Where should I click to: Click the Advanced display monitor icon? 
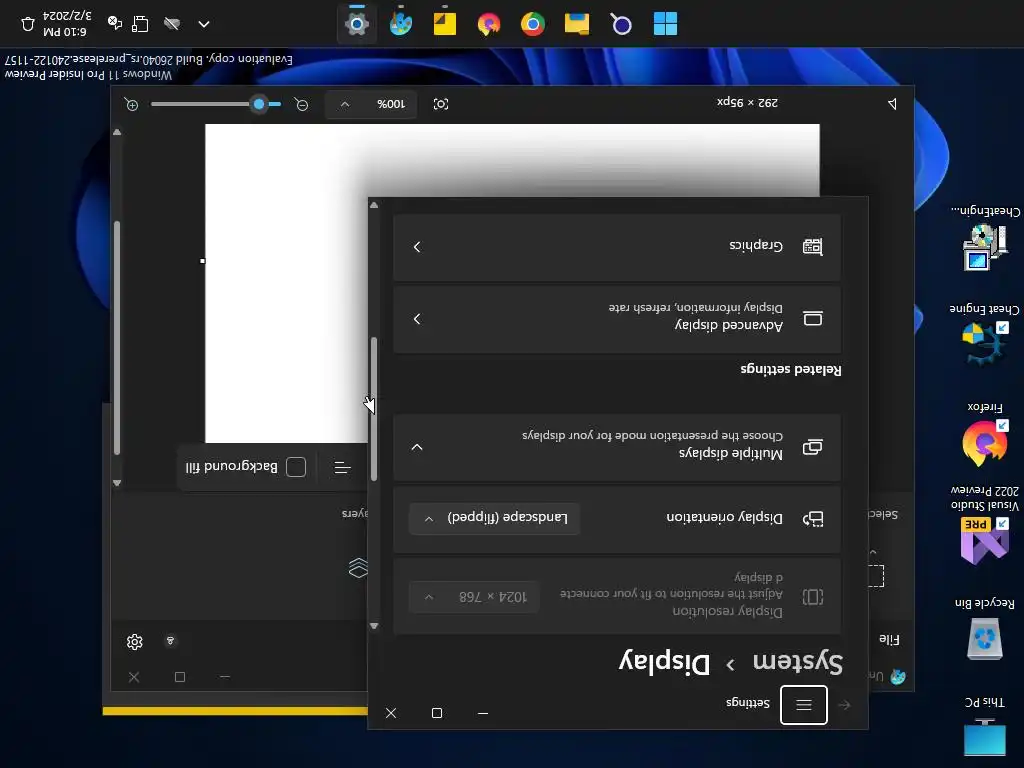[x=812, y=319]
